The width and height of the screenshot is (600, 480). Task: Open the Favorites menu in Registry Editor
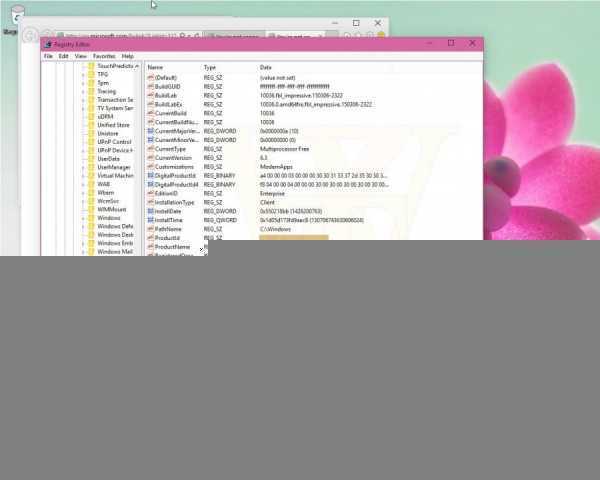click(x=104, y=56)
